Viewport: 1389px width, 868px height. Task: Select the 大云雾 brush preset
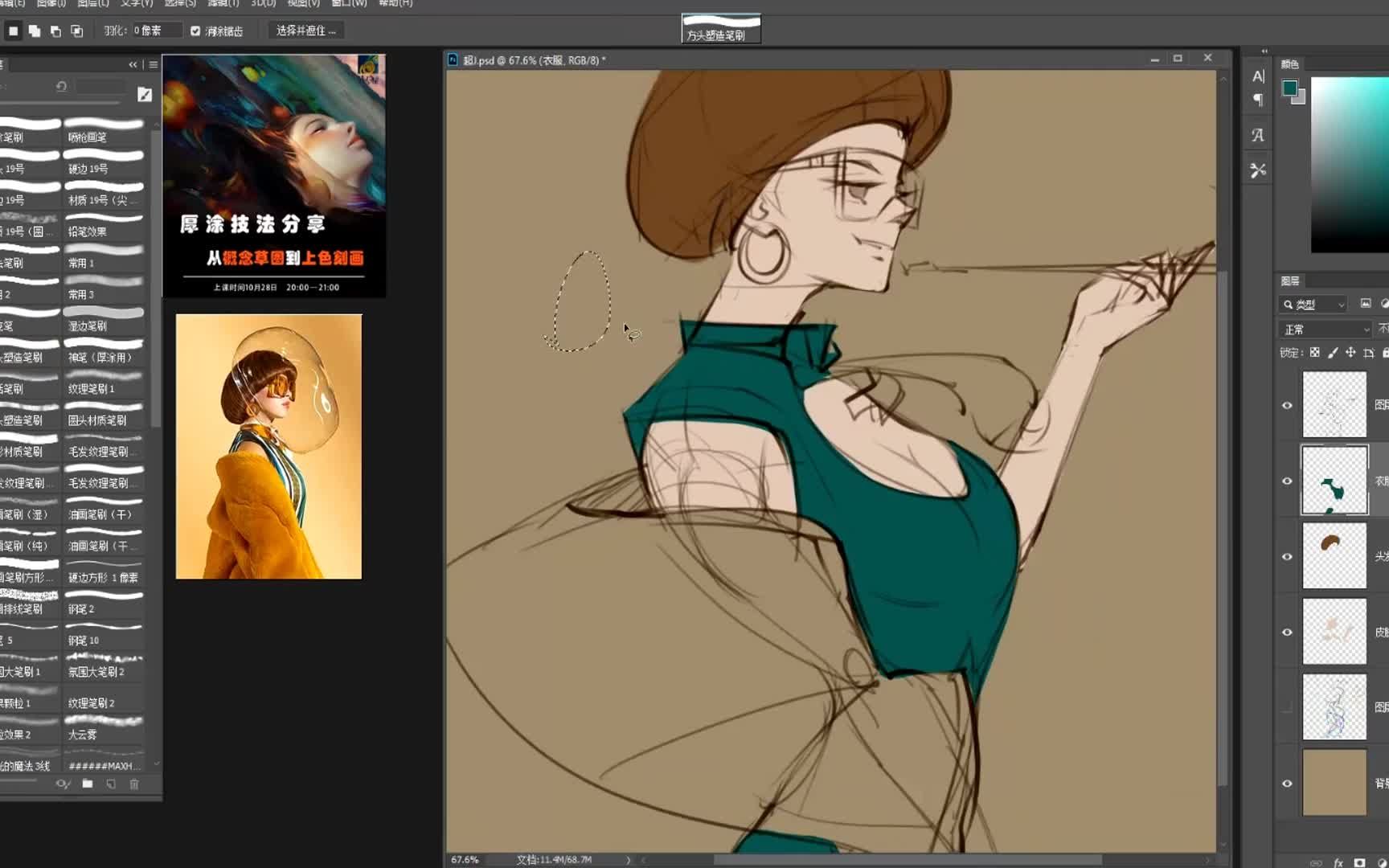click(104, 727)
